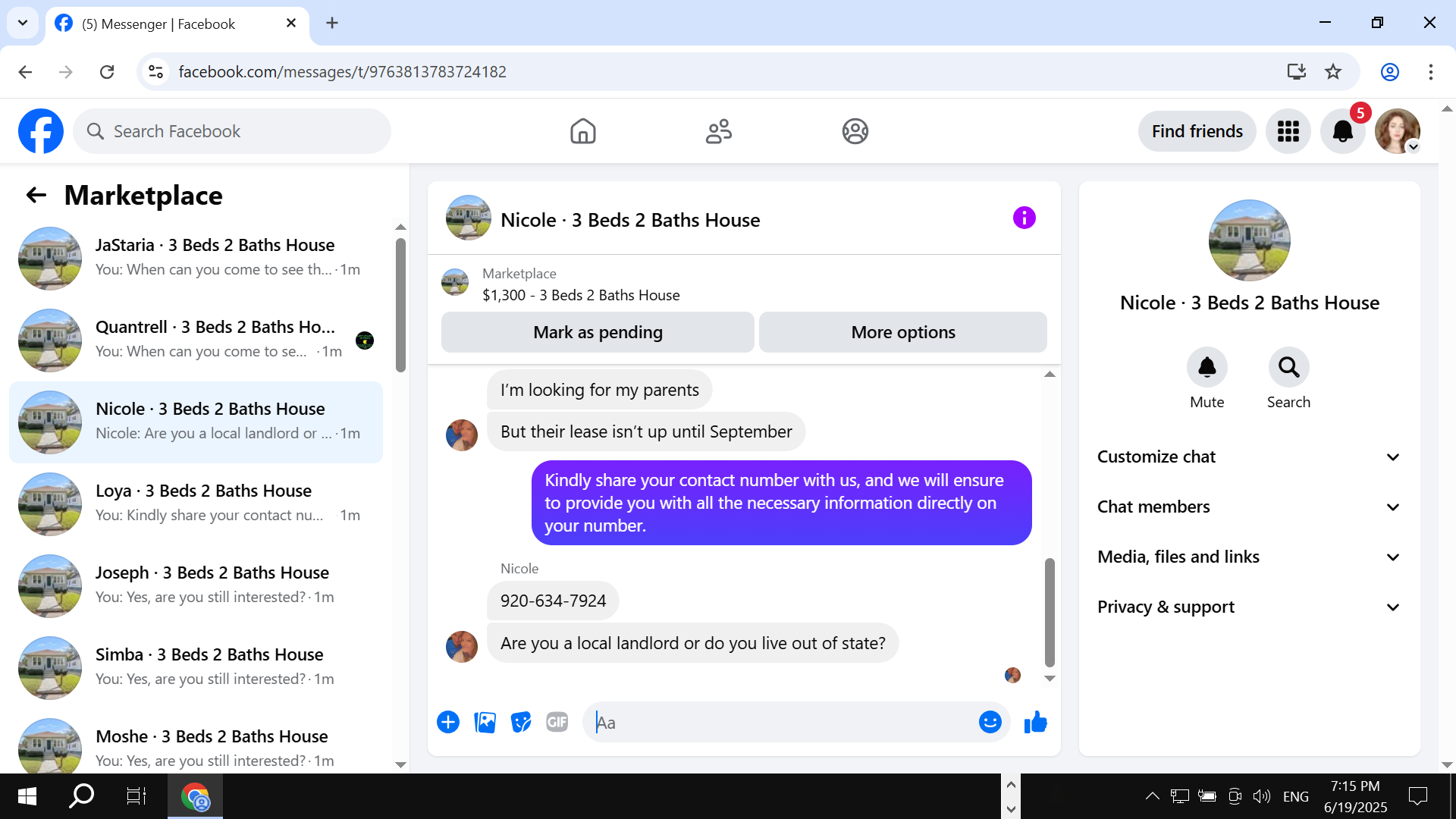Open Task View on the taskbar
This screenshot has width=1456, height=819.
tap(136, 796)
